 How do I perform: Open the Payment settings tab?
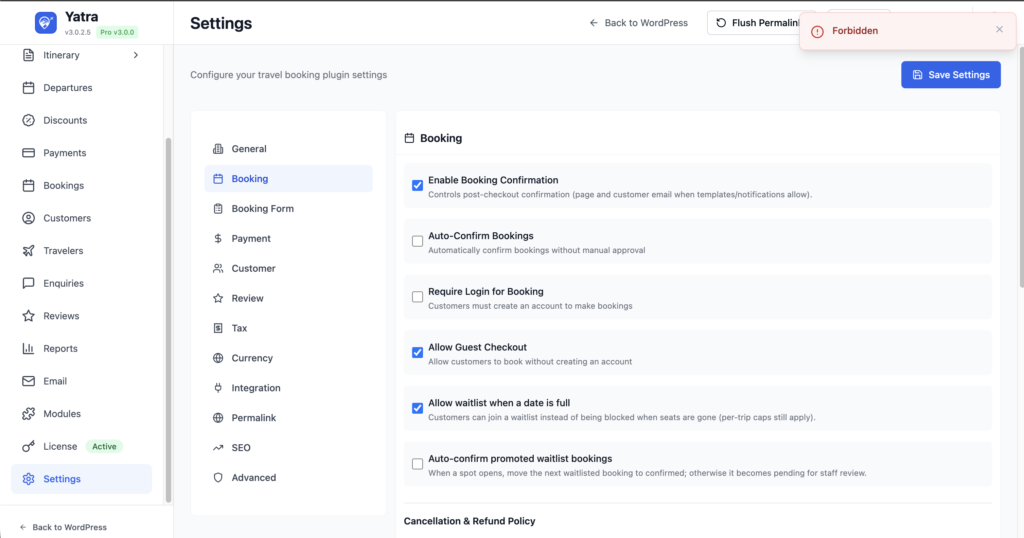(251, 239)
